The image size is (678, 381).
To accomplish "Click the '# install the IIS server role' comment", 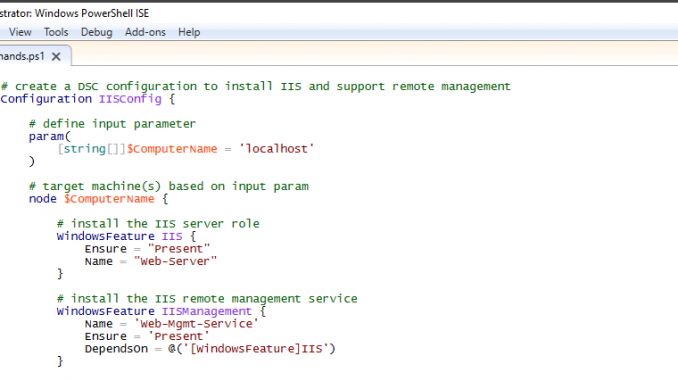I will click(158, 224).
